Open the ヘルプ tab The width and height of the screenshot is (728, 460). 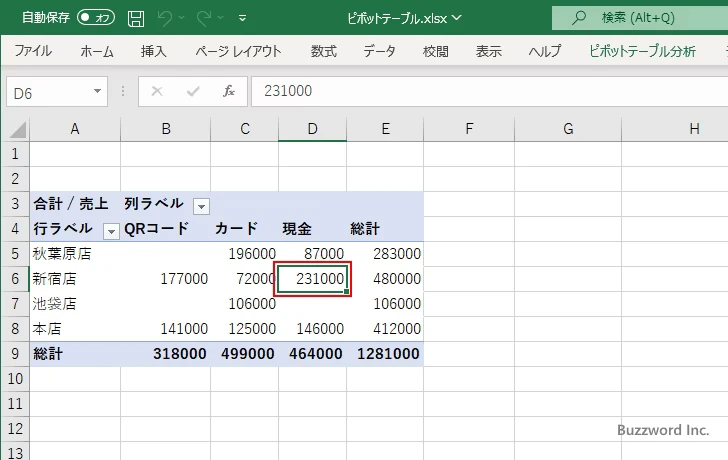[545, 51]
